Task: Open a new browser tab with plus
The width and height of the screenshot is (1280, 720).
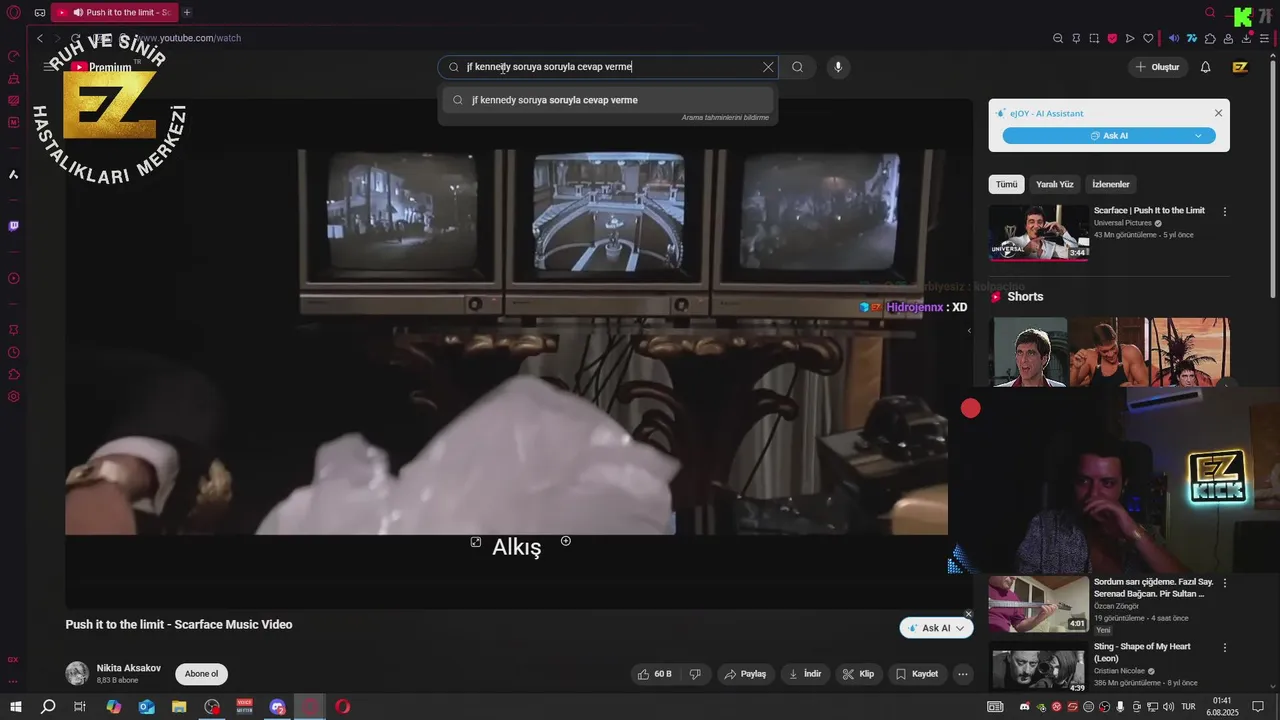Action: [x=186, y=12]
